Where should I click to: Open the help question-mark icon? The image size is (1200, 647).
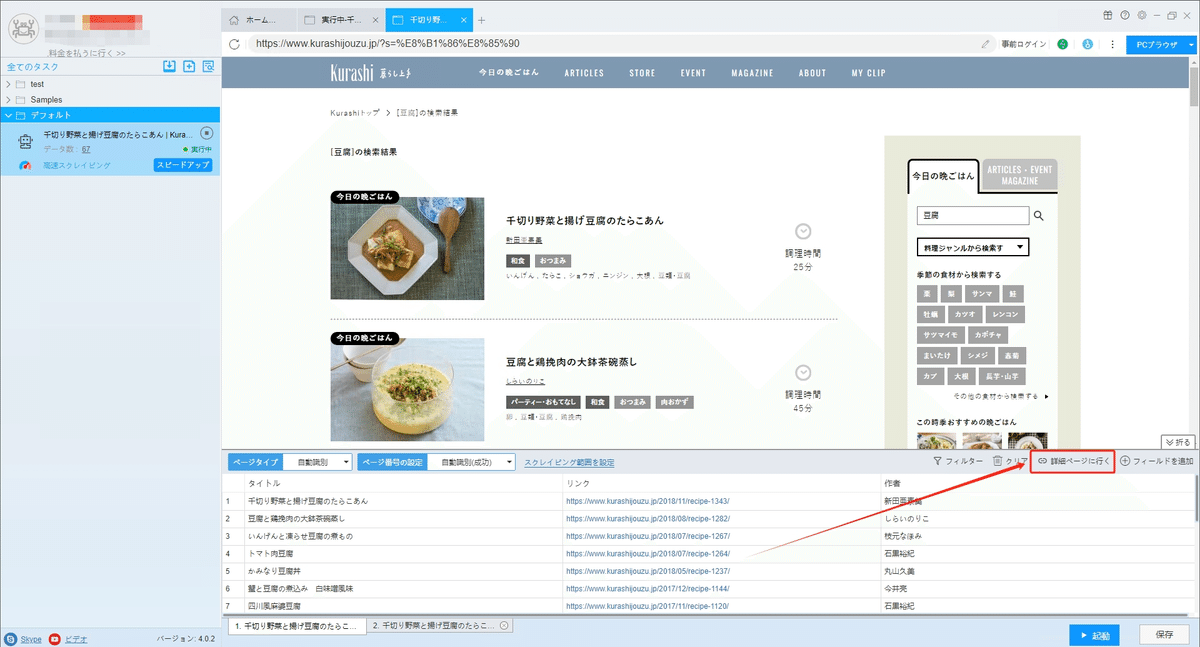1125,15
